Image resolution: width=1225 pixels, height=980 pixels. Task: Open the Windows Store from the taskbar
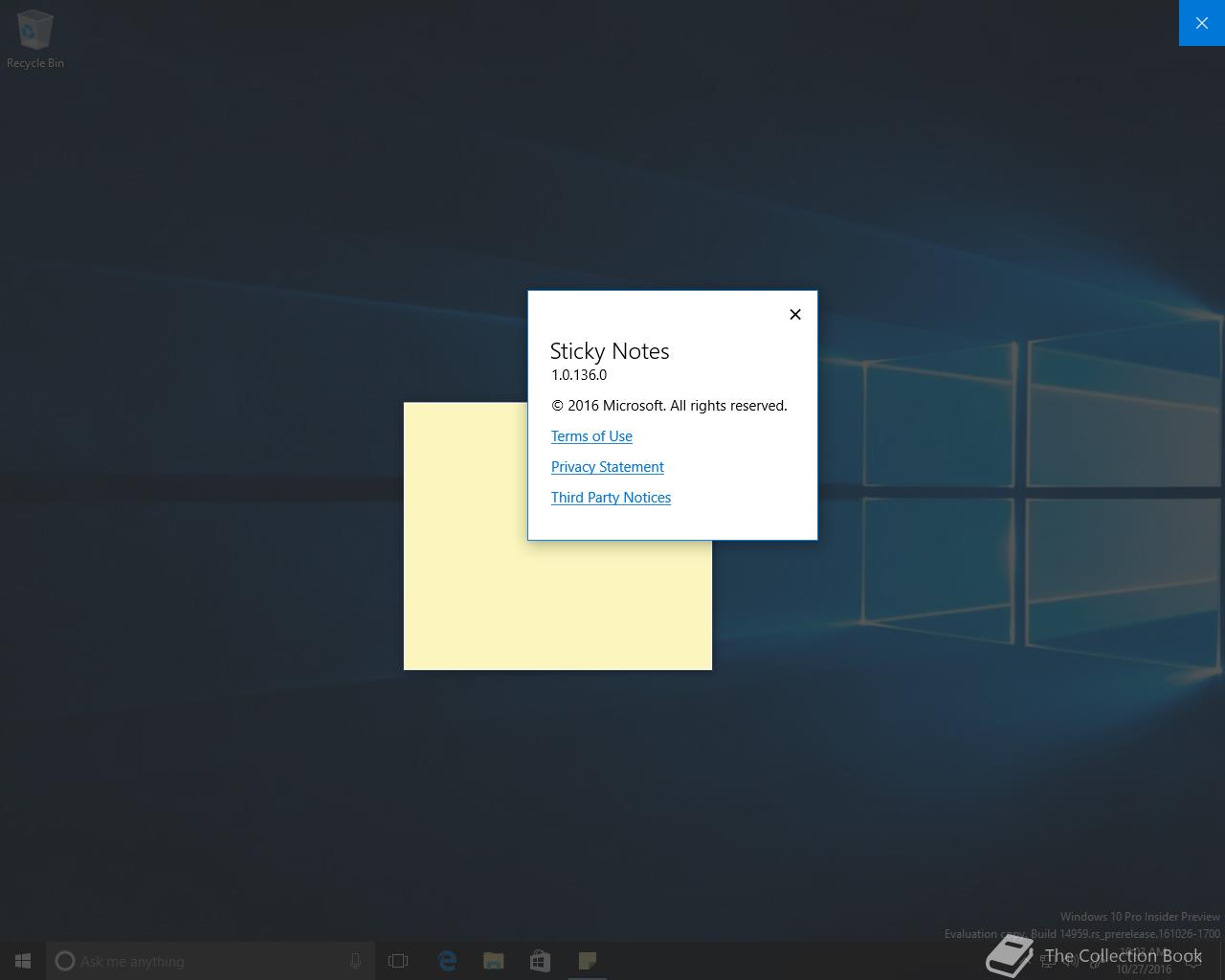[x=540, y=961]
